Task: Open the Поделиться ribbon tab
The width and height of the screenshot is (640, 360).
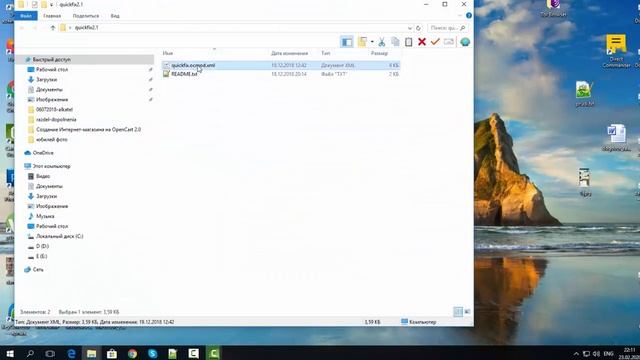Action: pos(86,16)
